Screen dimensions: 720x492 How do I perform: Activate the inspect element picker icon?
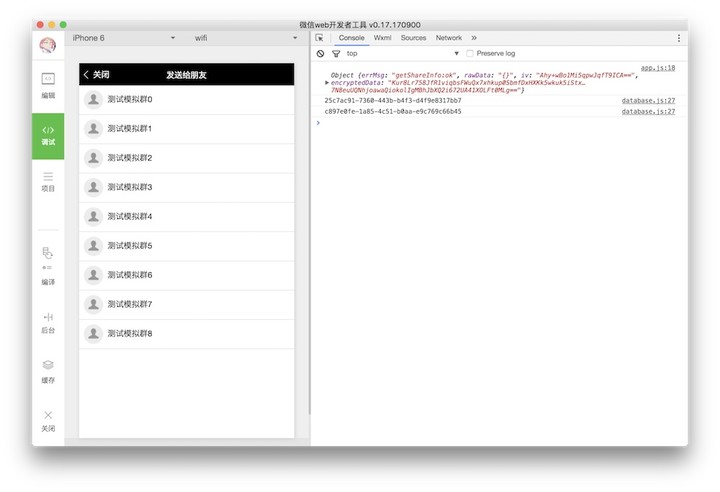point(320,38)
